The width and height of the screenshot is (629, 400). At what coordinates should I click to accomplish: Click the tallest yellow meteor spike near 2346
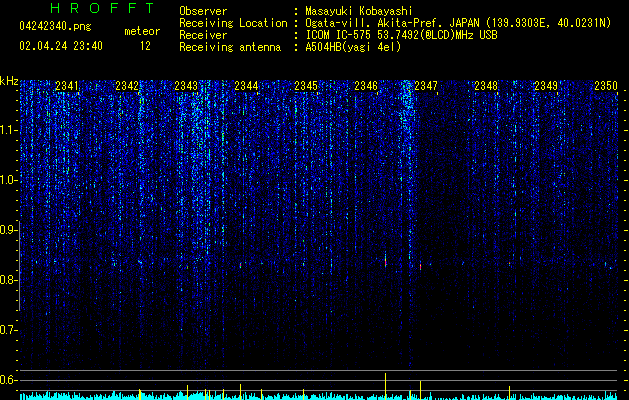pyautogui.click(x=386, y=386)
